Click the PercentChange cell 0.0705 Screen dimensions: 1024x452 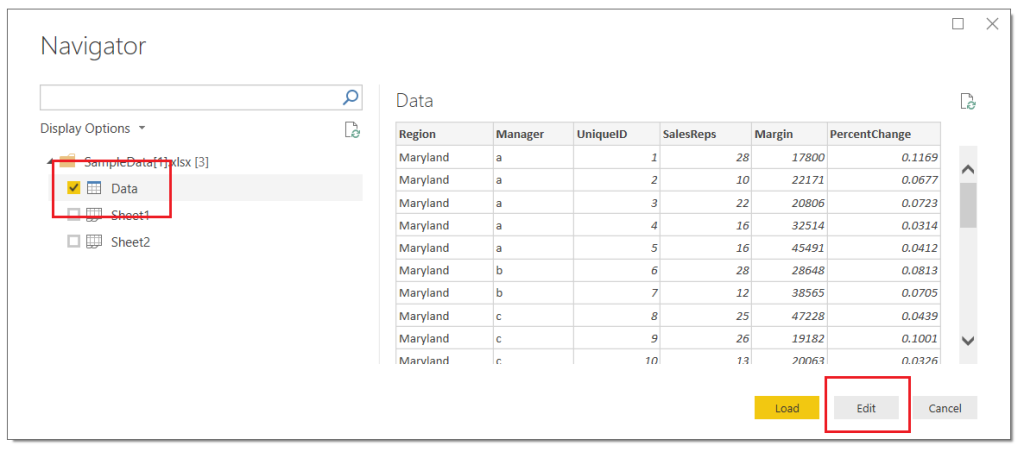(x=884, y=293)
